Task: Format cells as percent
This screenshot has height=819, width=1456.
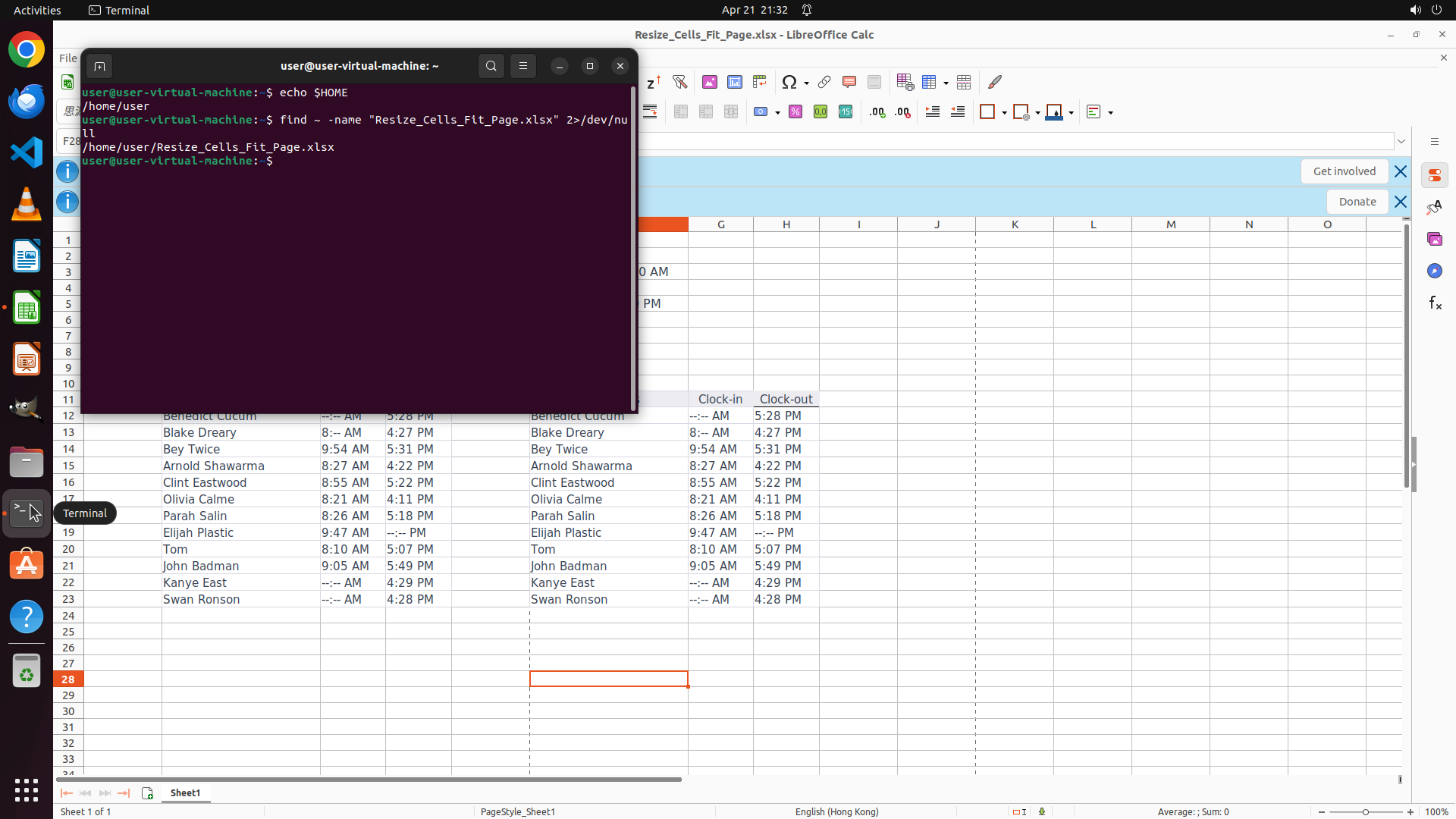Action: (795, 112)
